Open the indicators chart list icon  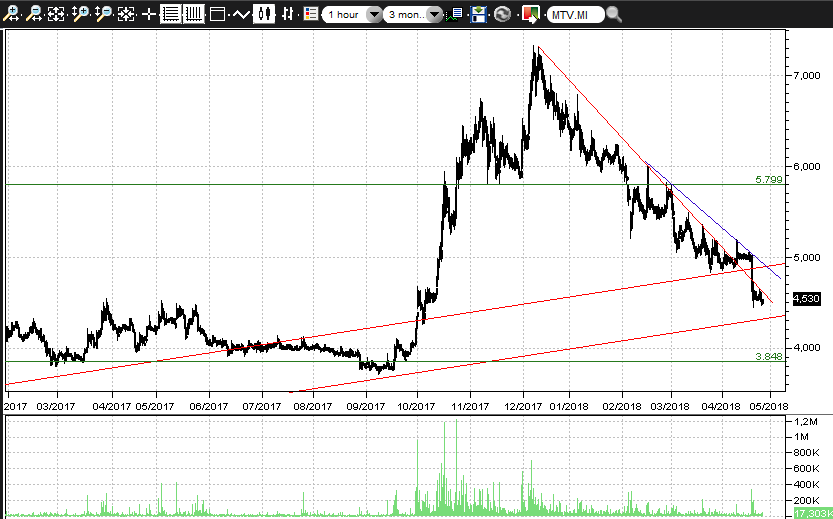(x=455, y=14)
